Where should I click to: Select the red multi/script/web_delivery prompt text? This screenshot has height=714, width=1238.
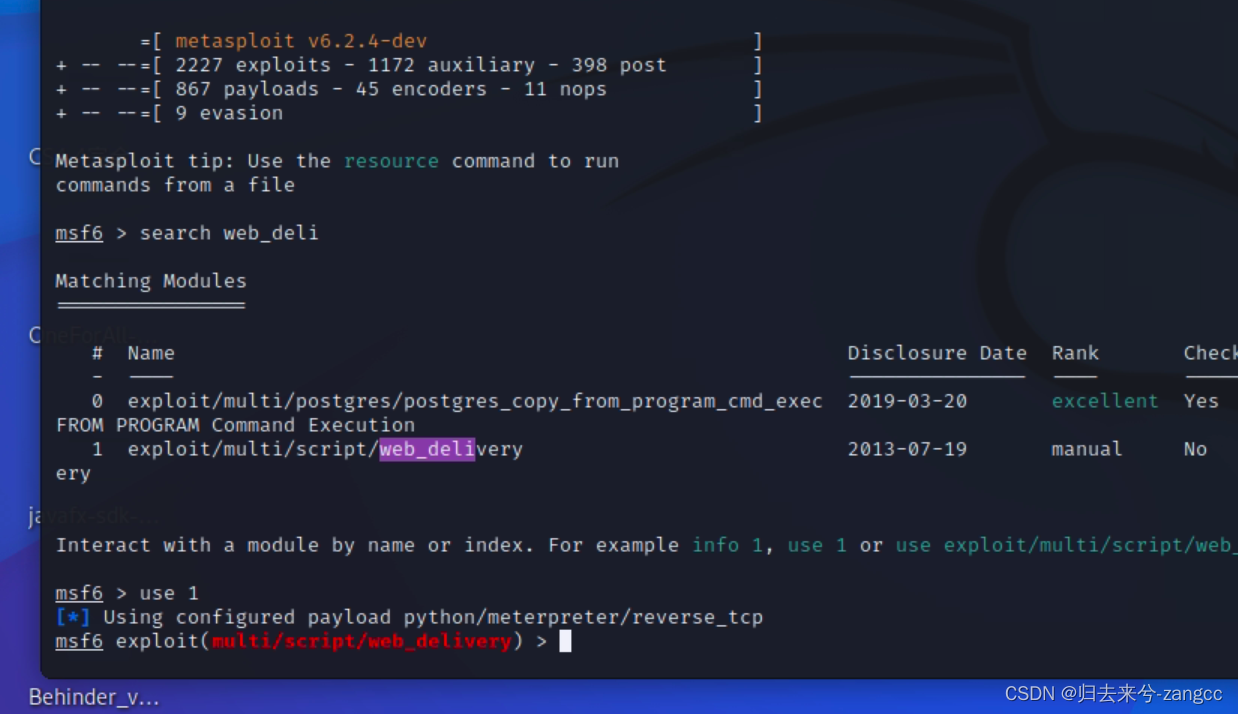pos(360,641)
